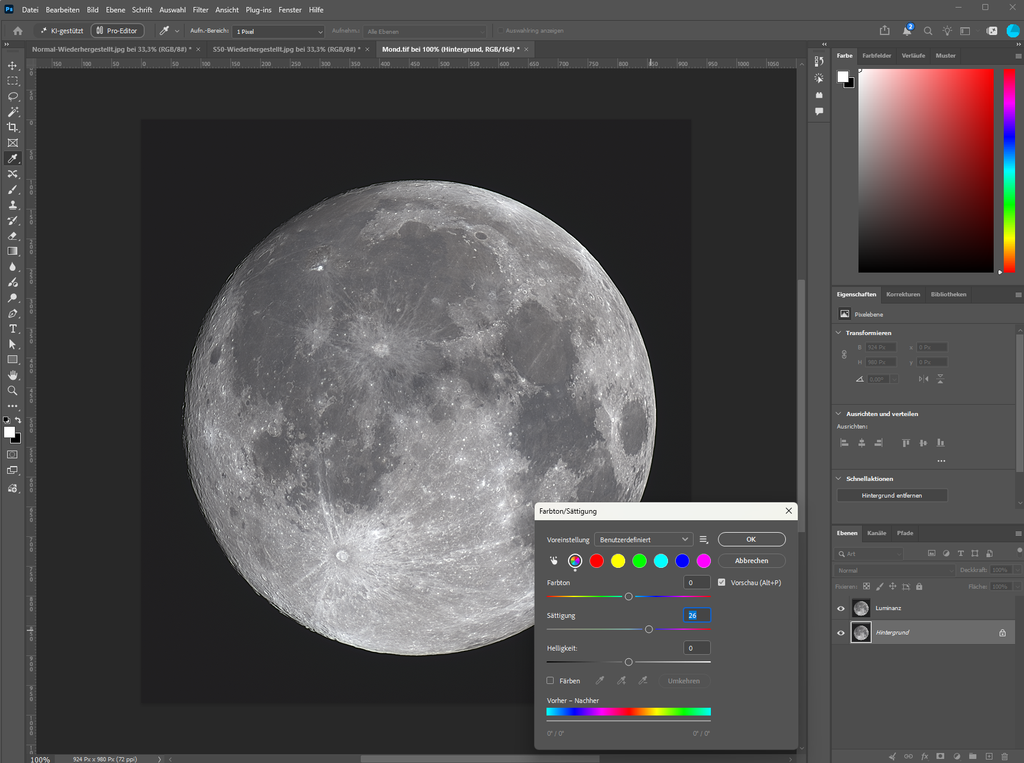Collapse the Schnellaktionen section

(839, 478)
